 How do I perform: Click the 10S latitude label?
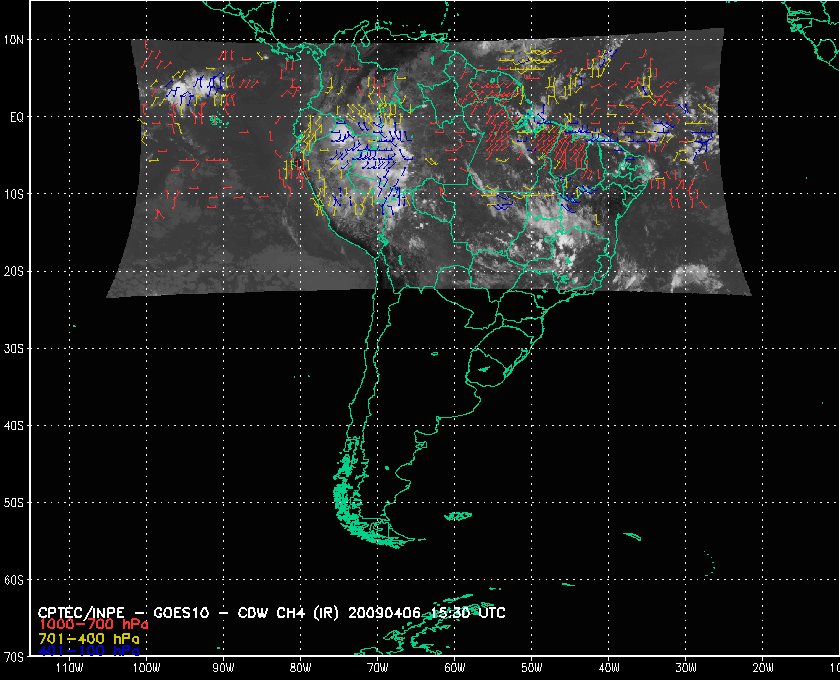click(13, 194)
